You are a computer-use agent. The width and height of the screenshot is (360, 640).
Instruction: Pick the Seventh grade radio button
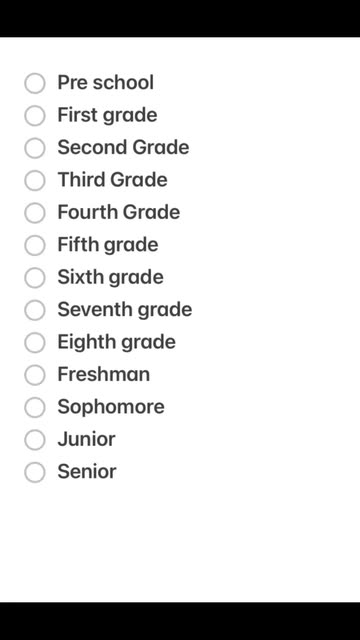pyautogui.click(x=35, y=310)
